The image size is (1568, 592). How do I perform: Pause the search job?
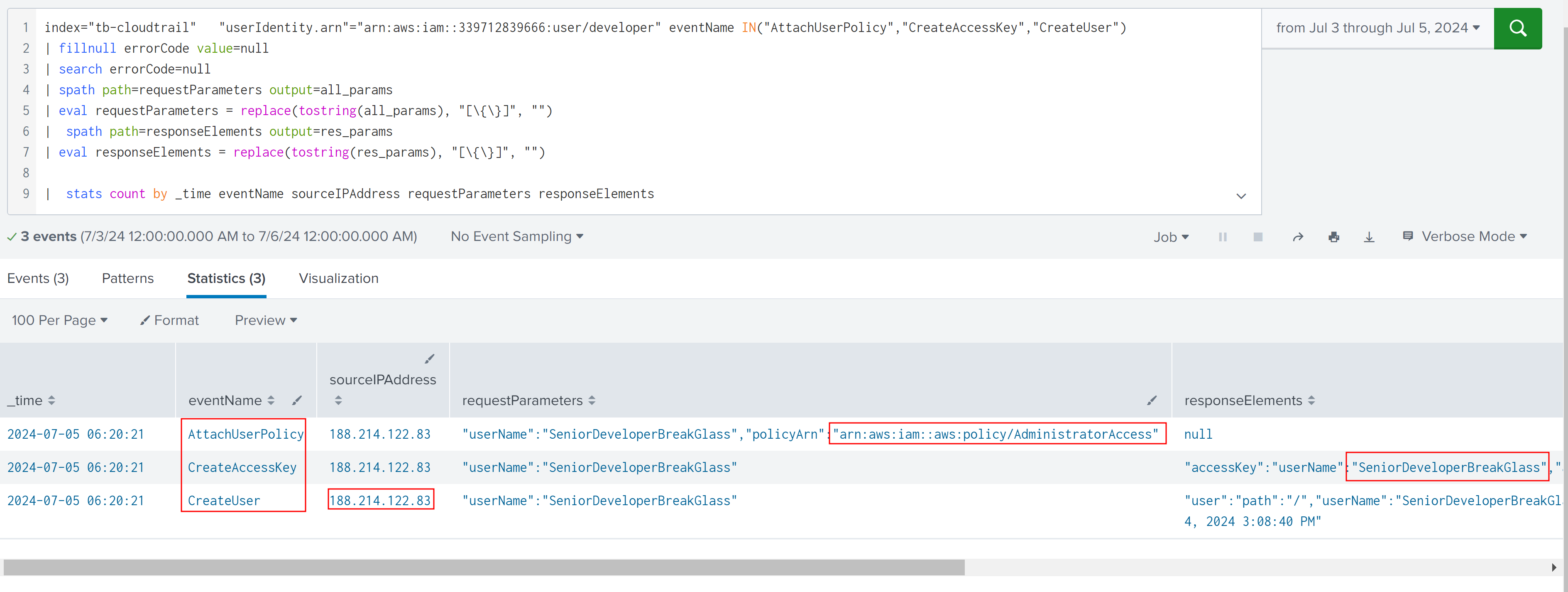1222,237
